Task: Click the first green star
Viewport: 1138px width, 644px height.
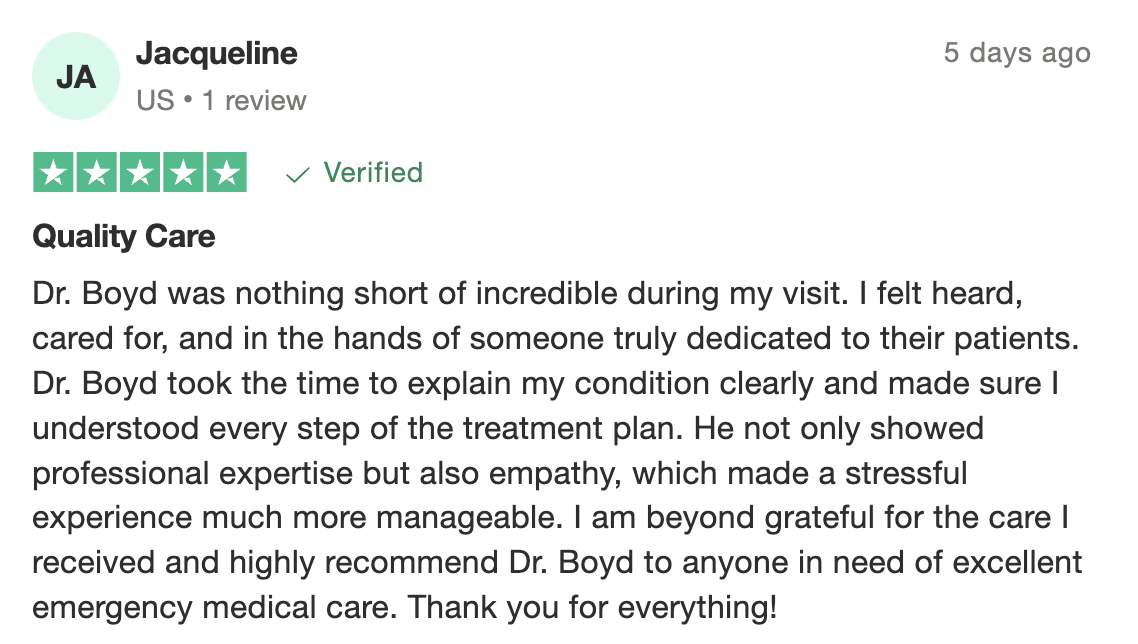Action: (x=54, y=173)
